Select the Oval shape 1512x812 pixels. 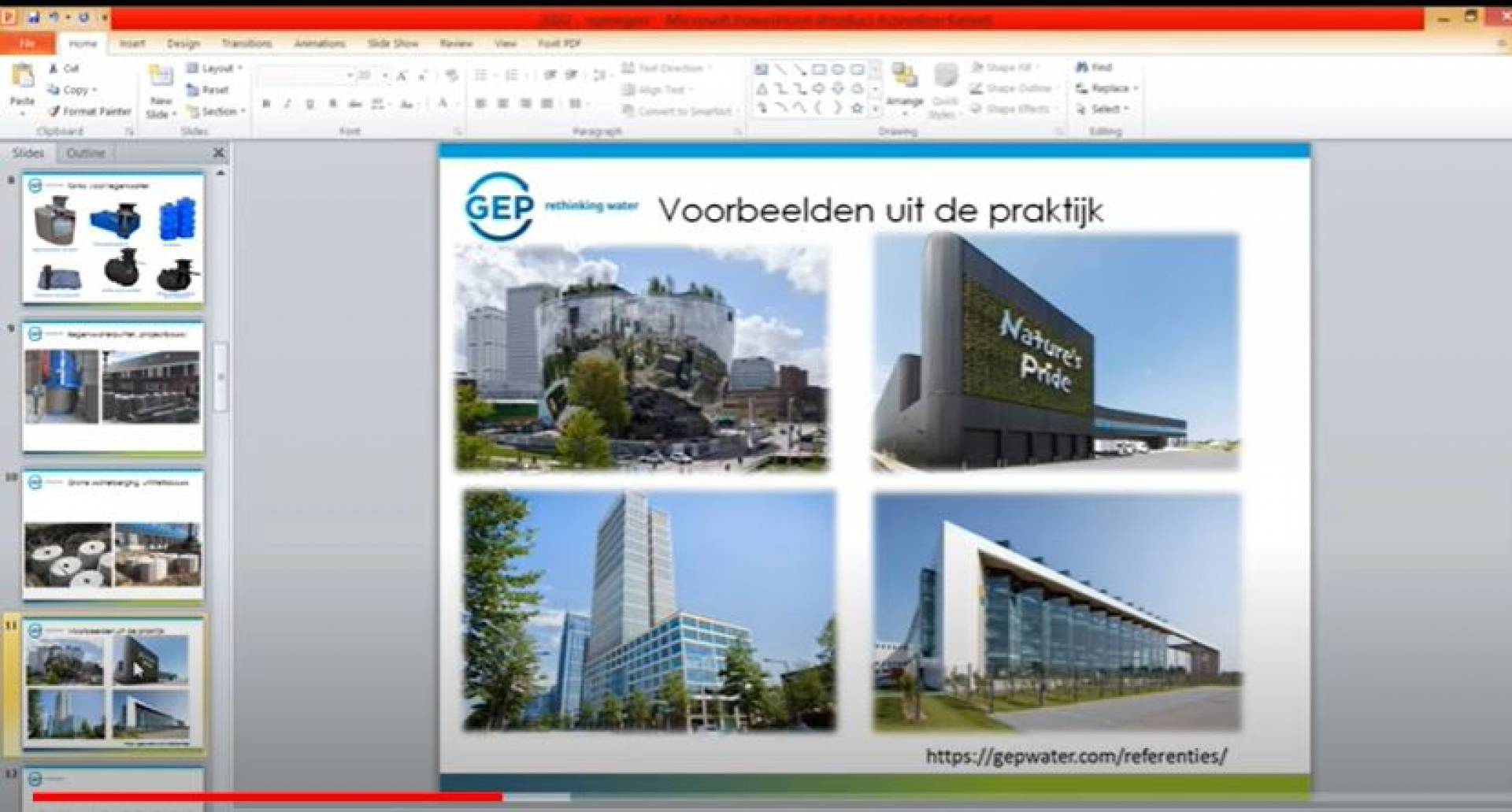pyautogui.click(x=838, y=69)
